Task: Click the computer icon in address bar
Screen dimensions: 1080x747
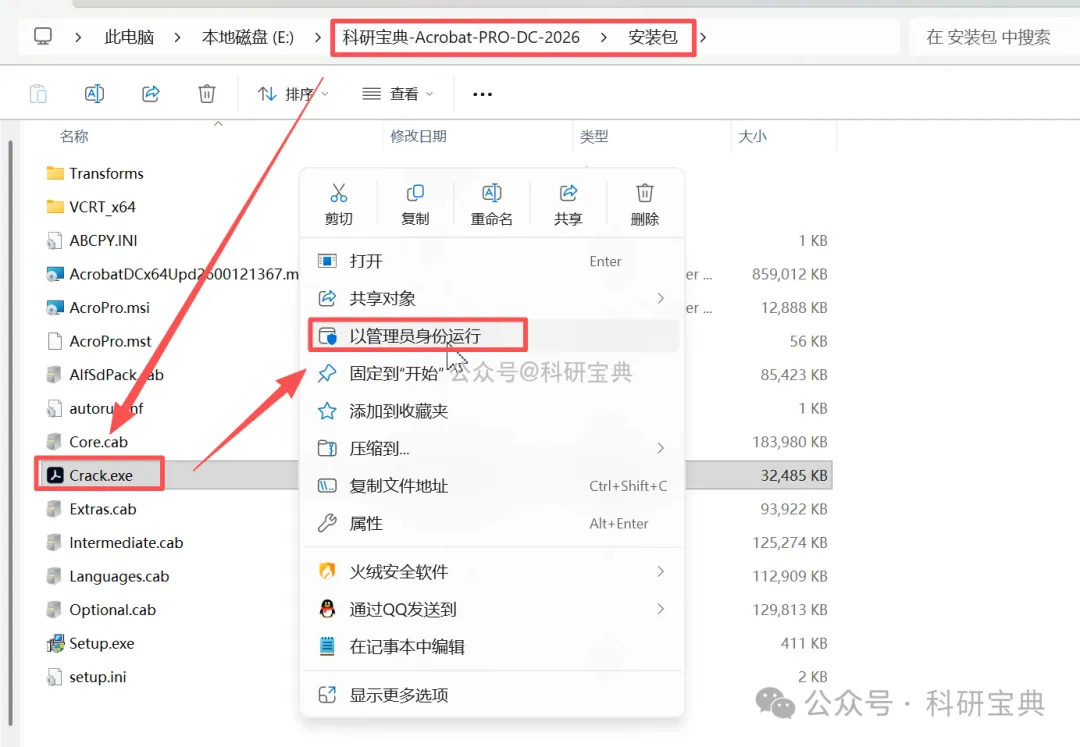Action: [x=43, y=36]
